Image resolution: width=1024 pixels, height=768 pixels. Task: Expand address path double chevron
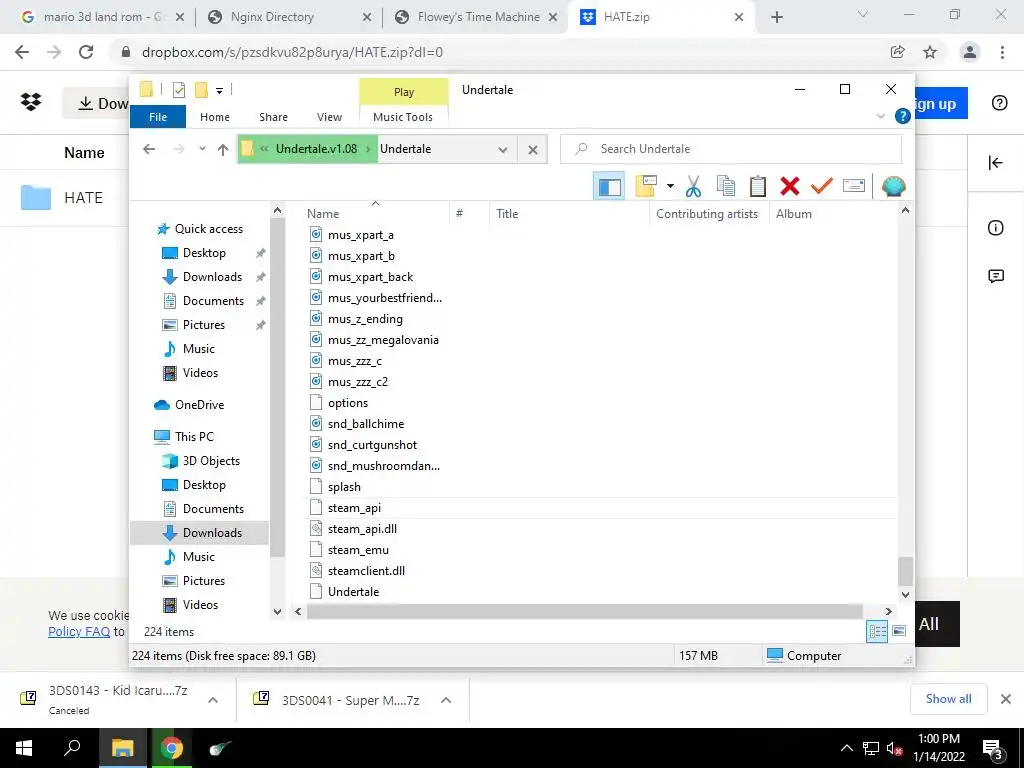coord(264,149)
